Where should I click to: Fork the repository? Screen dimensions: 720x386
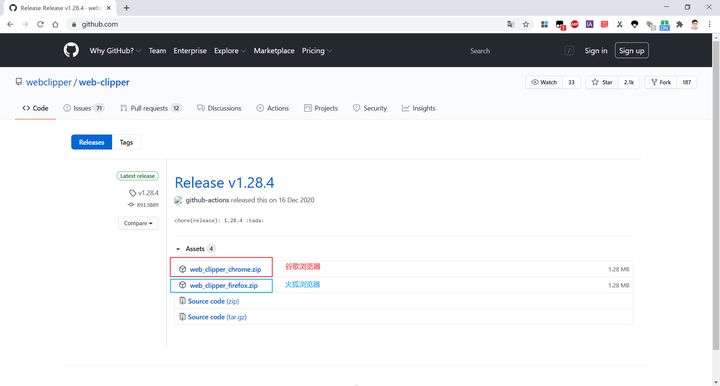coord(661,82)
